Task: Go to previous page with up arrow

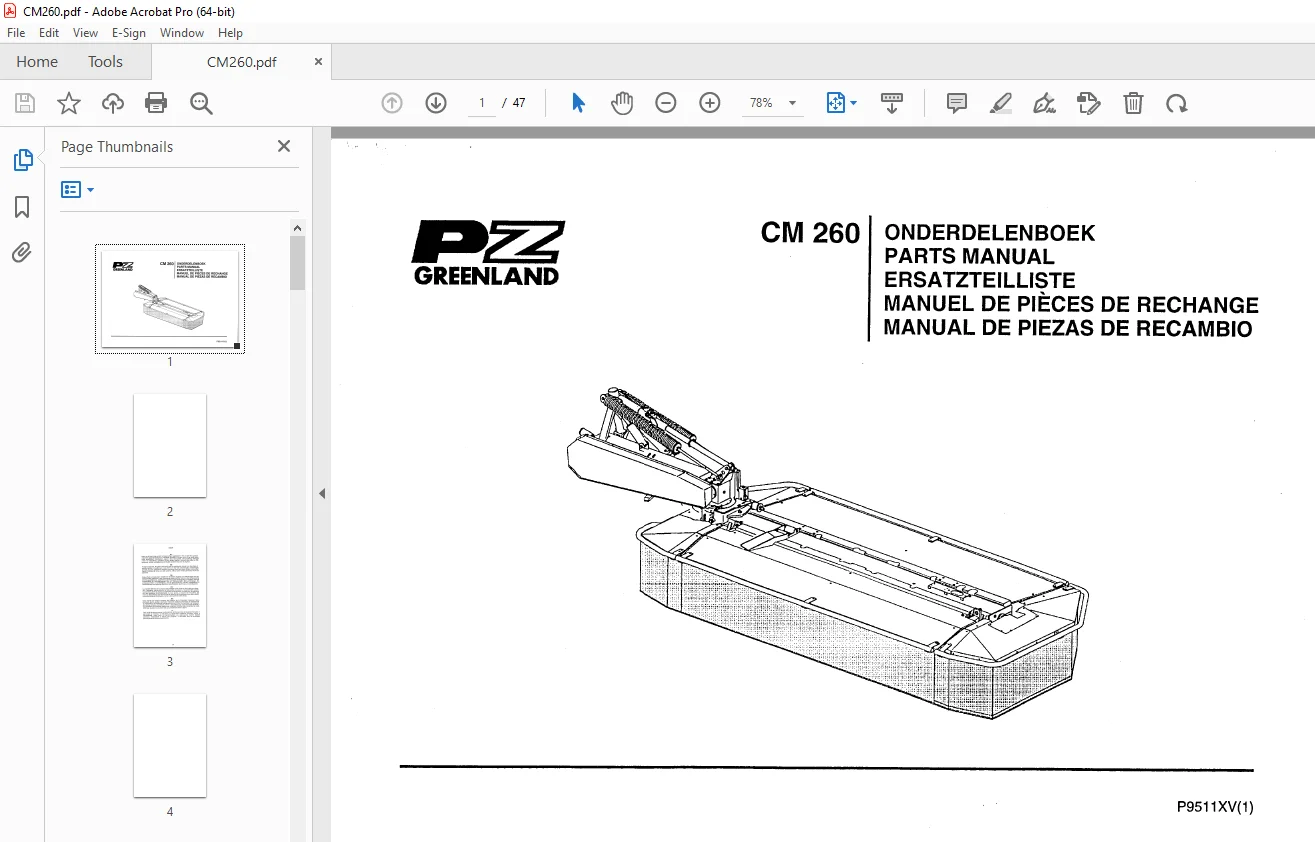Action: click(x=392, y=103)
